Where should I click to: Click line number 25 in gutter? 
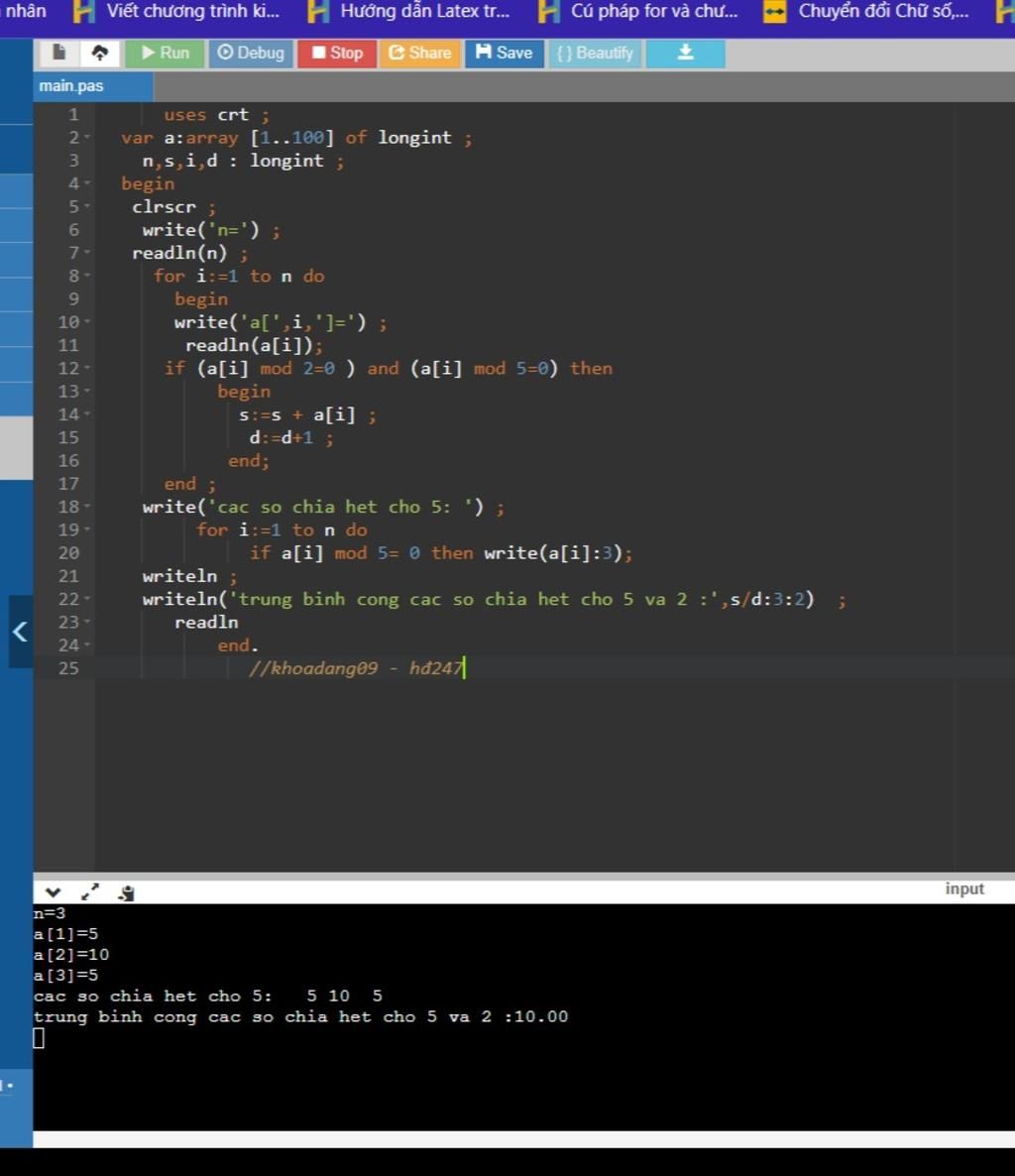[68, 668]
